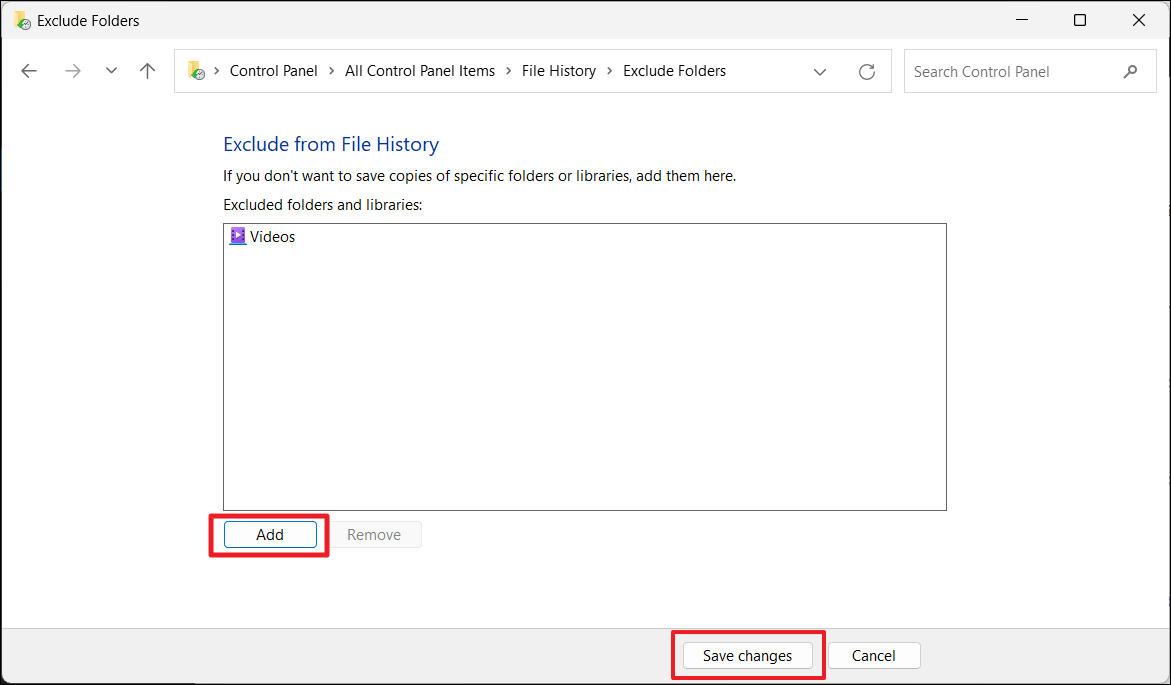
Task: Click the File History icon in the address bar
Action: [x=196, y=71]
